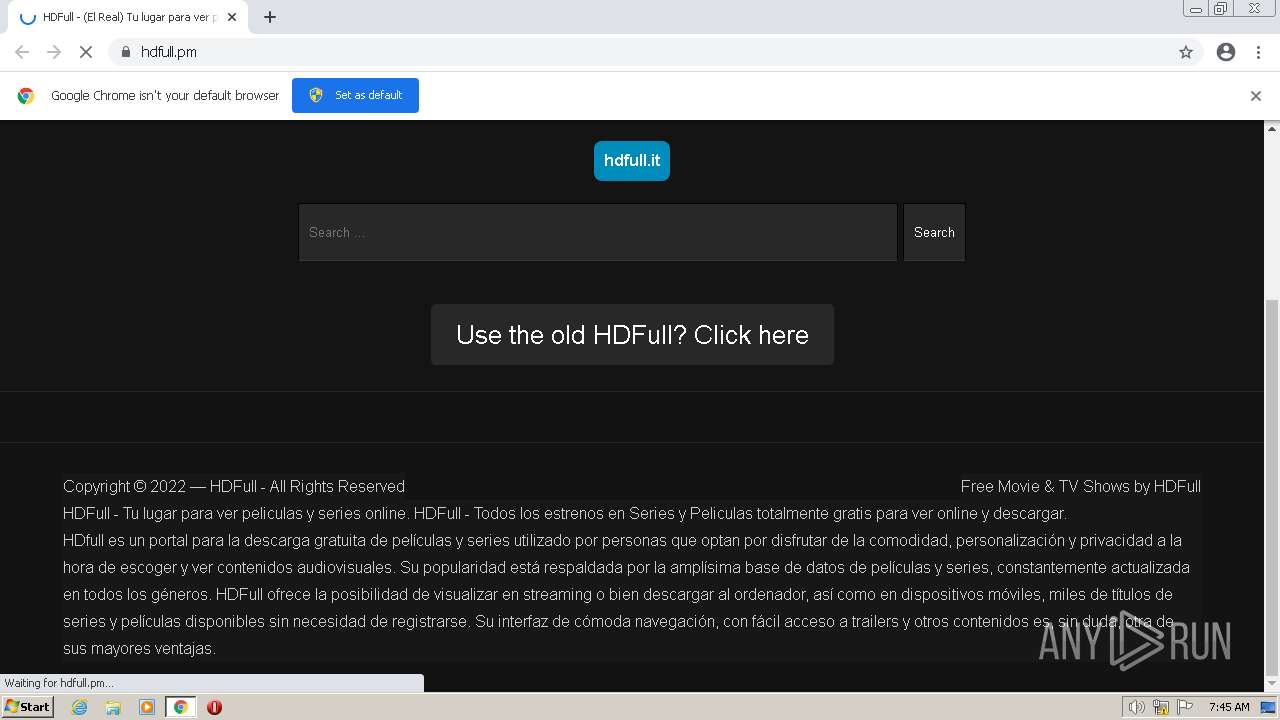Open media player taskbar icon

coord(147,707)
